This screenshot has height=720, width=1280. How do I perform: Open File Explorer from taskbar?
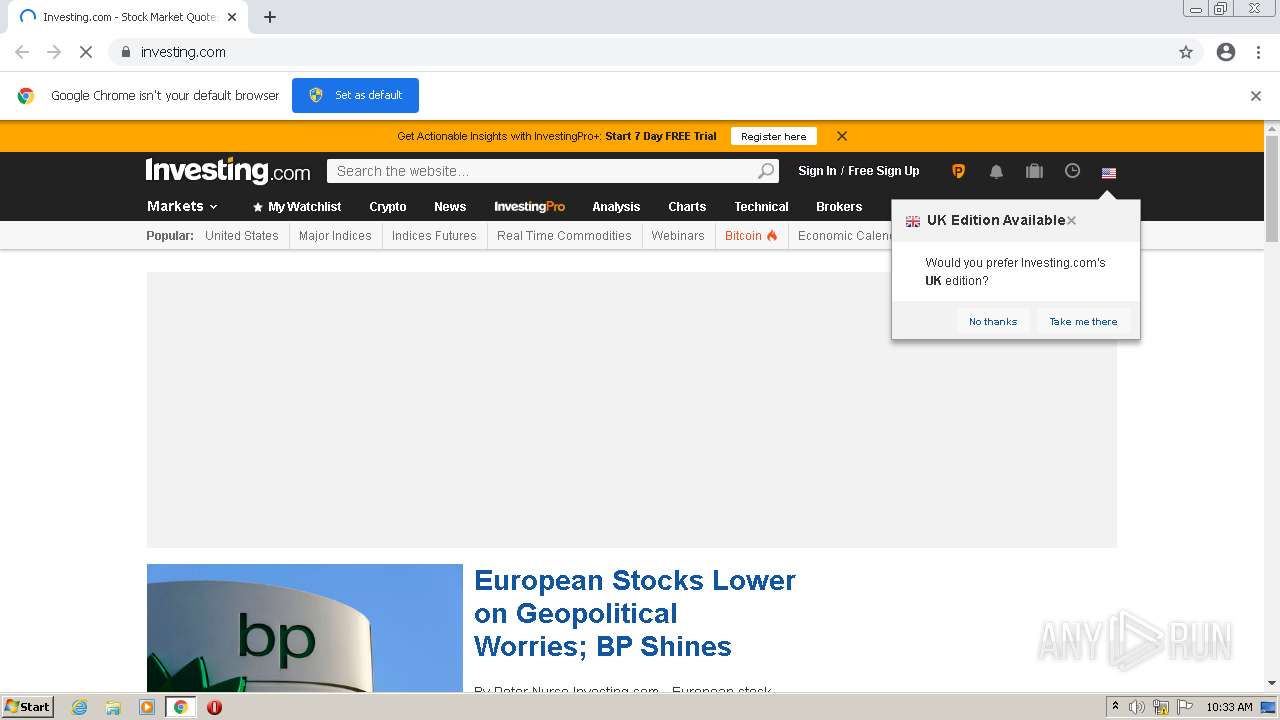point(113,707)
